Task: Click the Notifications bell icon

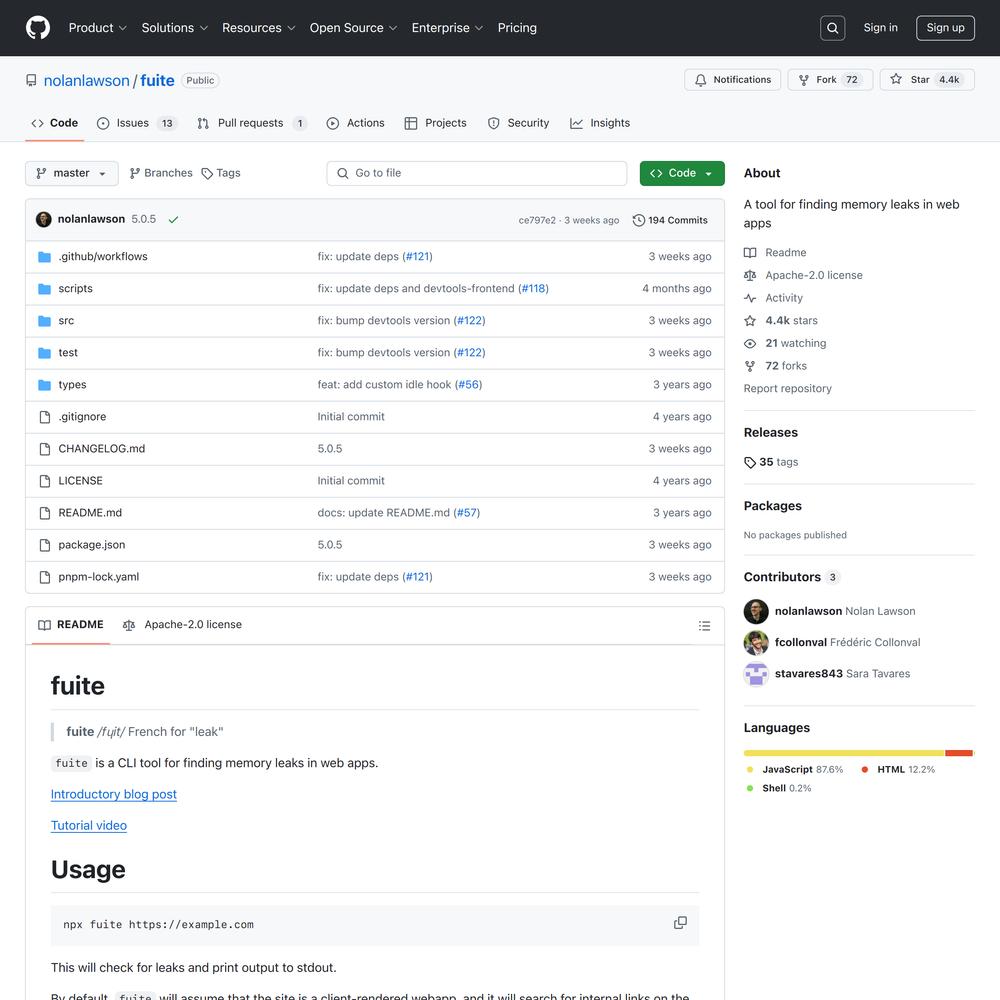Action: (700, 80)
